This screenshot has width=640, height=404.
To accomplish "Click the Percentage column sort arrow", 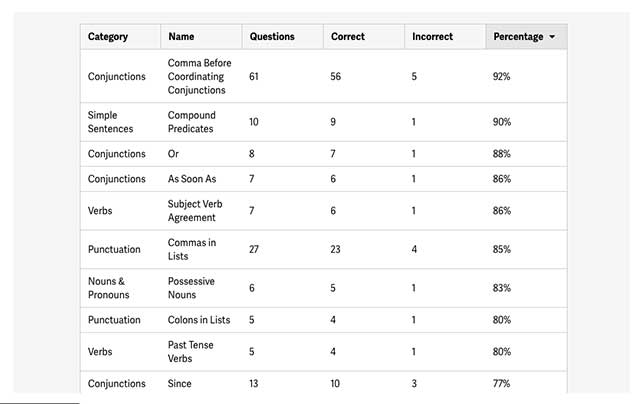I will [553, 37].
